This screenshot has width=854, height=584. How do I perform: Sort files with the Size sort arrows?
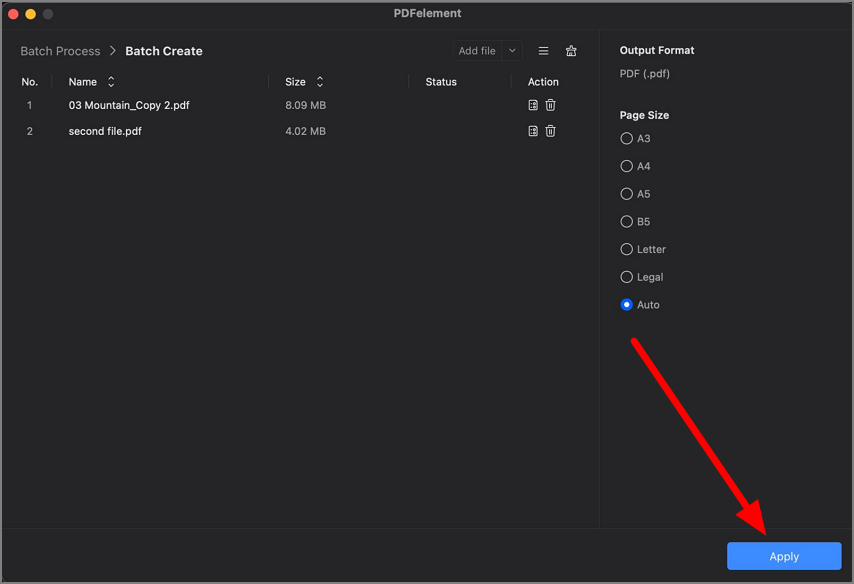click(320, 82)
